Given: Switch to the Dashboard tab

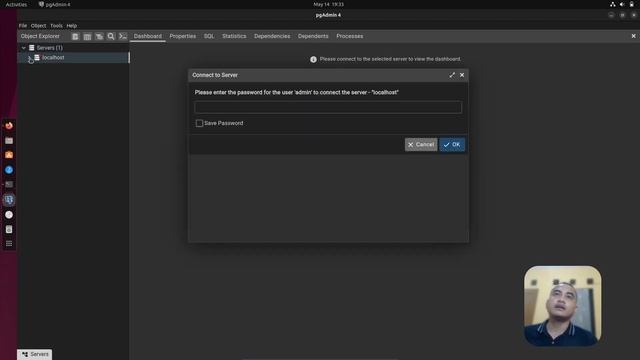Looking at the screenshot, I should pos(148,36).
